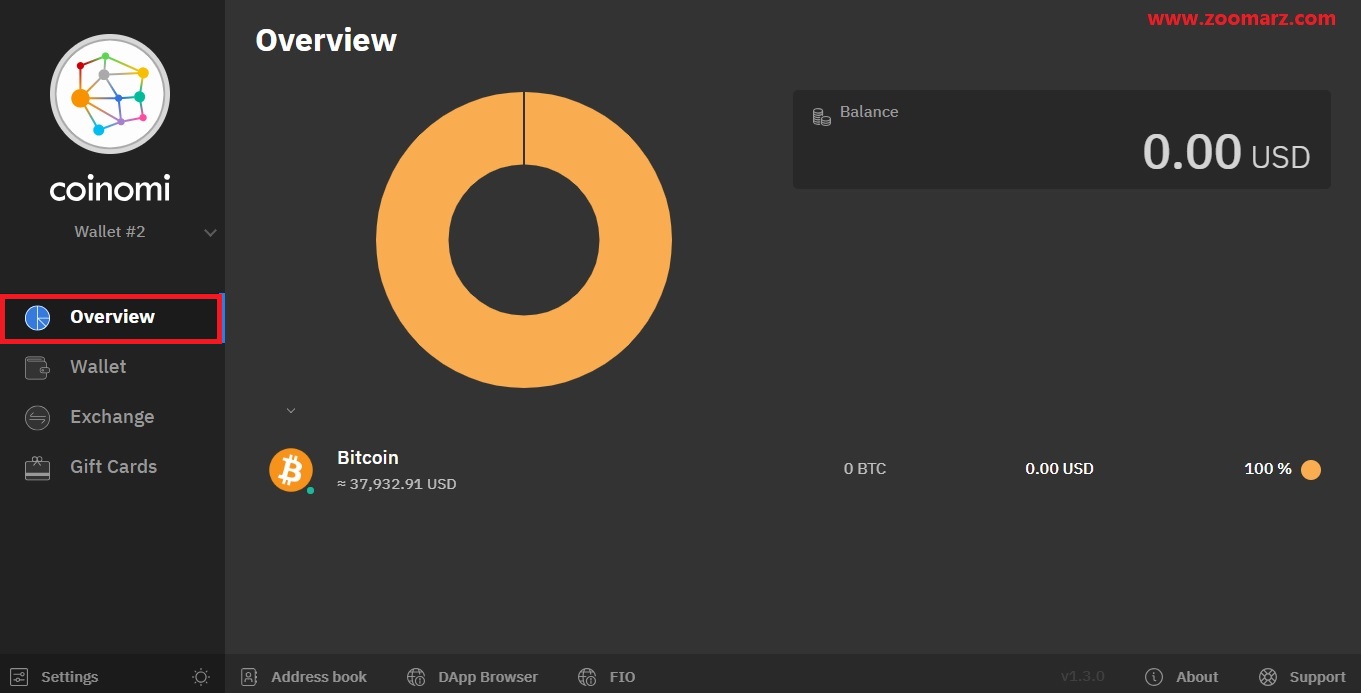This screenshot has width=1361, height=693.
Task: Click the About info icon
Action: coord(1154,677)
